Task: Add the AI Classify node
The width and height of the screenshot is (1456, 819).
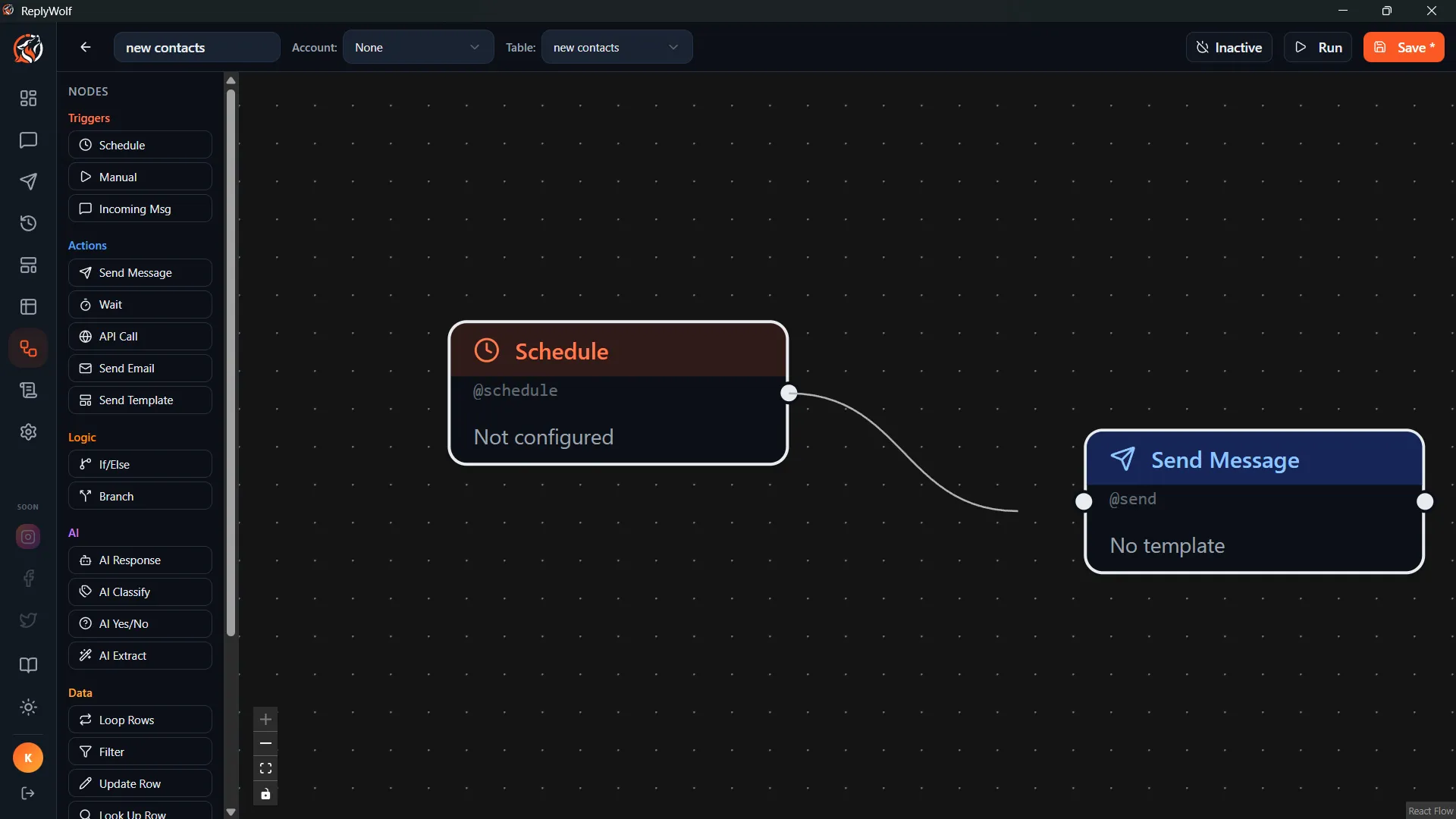Action: pyautogui.click(x=140, y=591)
